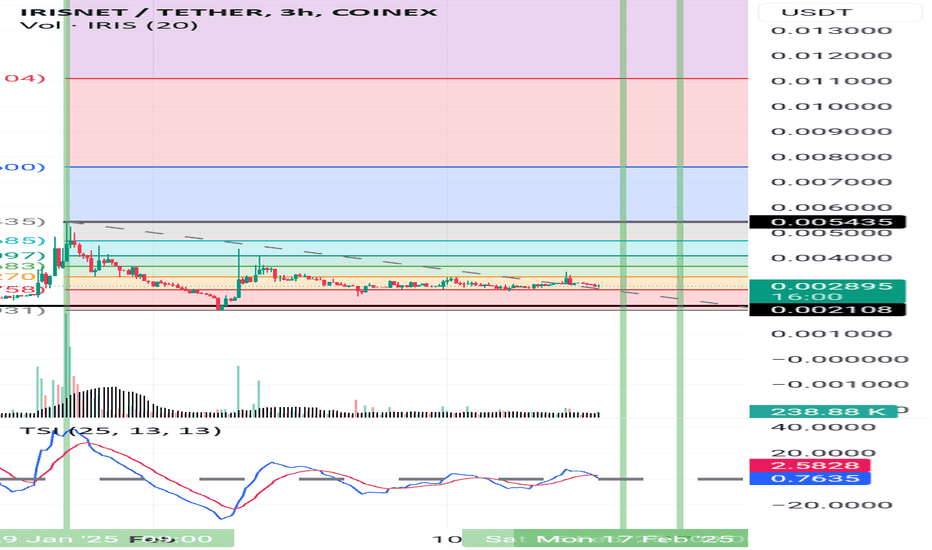Click the 0.007000 price scale label

click(x=832, y=182)
